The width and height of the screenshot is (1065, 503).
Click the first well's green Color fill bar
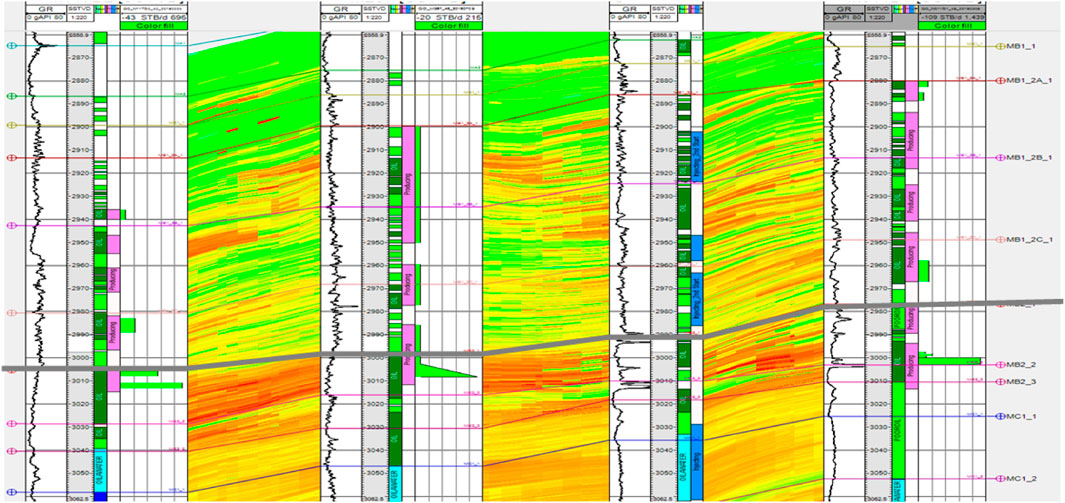pyautogui.click(x=154, y=26)
